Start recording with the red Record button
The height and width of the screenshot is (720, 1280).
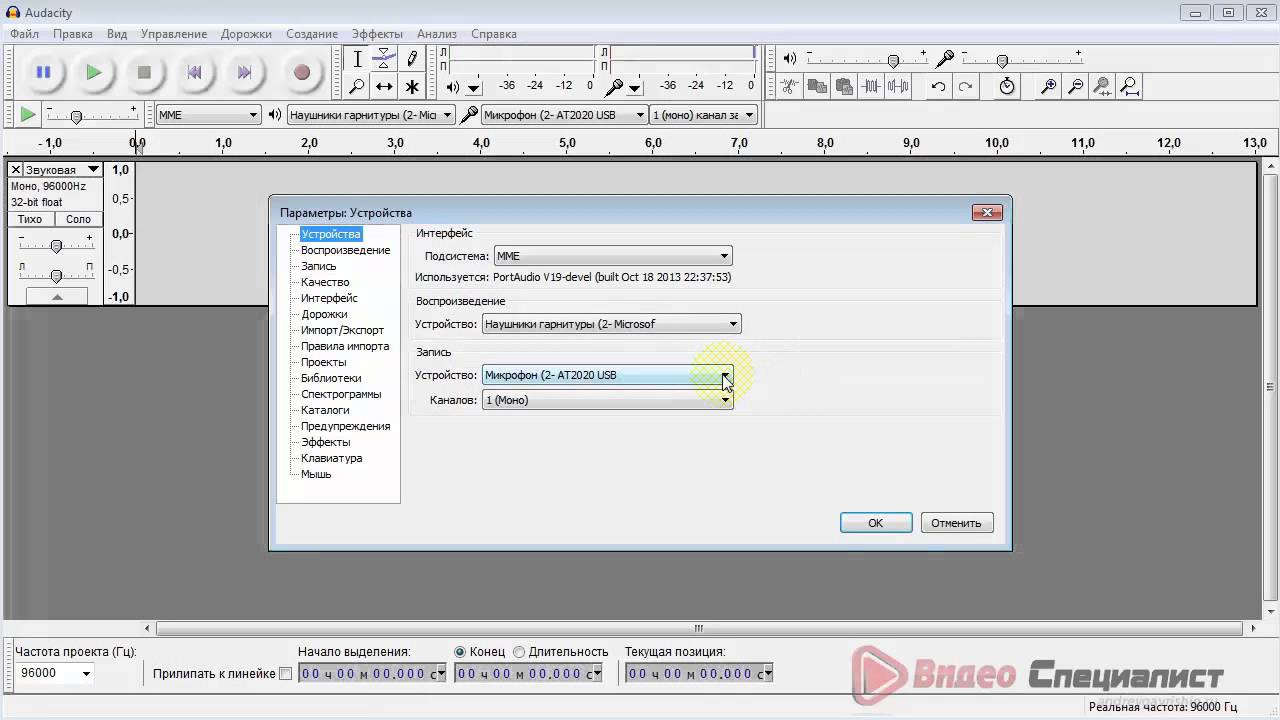tap(302, 72)
